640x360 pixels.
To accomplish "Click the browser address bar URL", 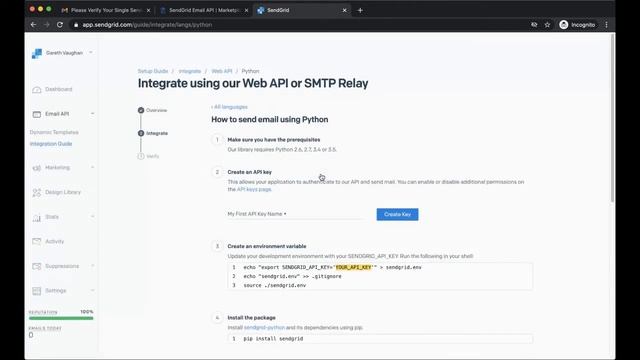I will (x=147, y=25).
